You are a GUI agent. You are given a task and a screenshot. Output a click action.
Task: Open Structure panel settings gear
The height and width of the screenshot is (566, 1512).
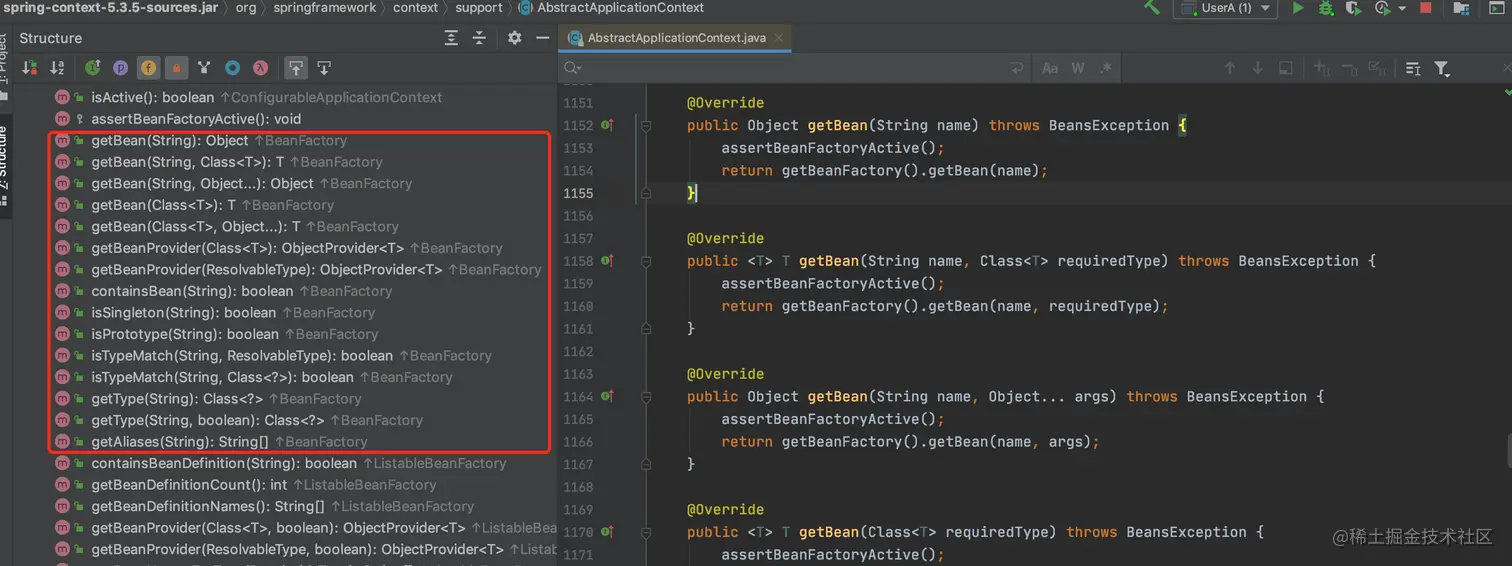point(514,38)
